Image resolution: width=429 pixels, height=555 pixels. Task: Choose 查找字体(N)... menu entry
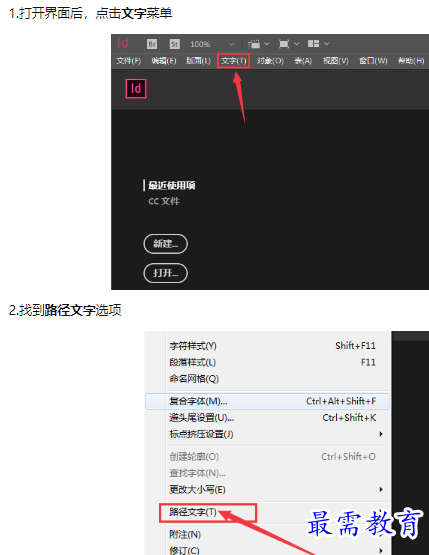(x=267, y=473)
